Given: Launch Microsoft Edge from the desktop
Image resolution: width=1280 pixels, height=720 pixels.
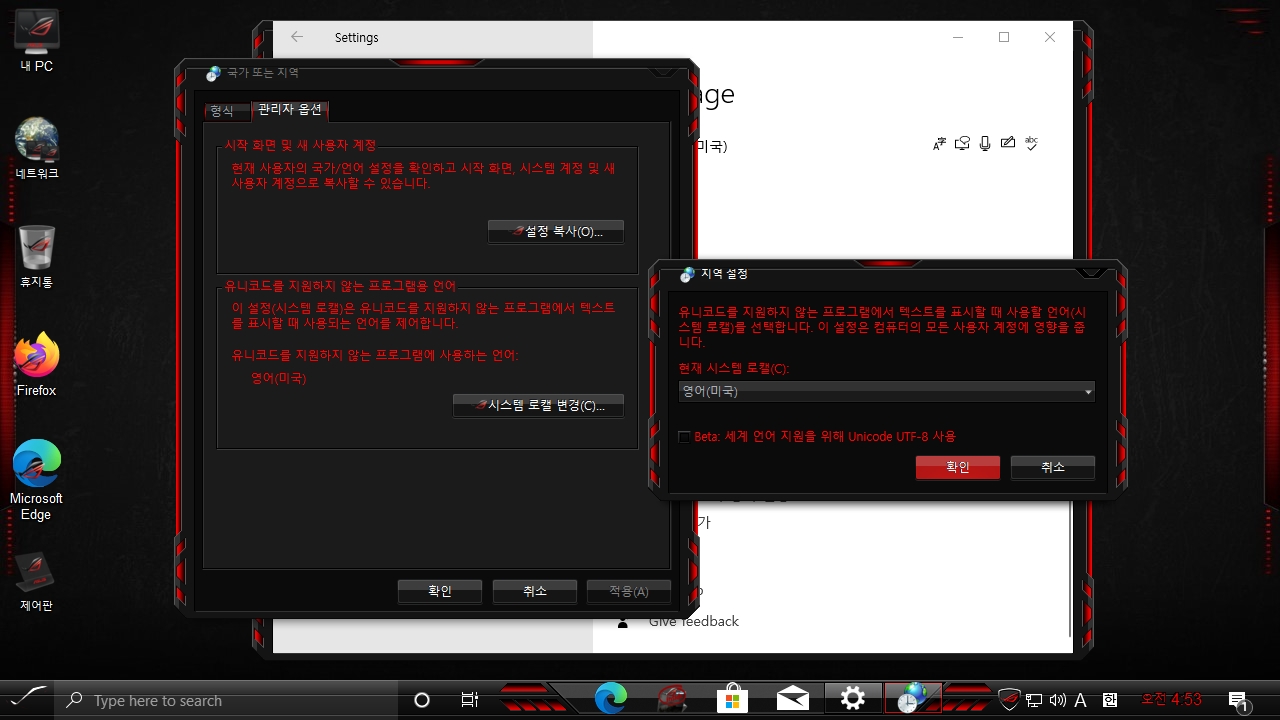Looking at the screenshot, I should pyautogui.click(x=37, y=481).
